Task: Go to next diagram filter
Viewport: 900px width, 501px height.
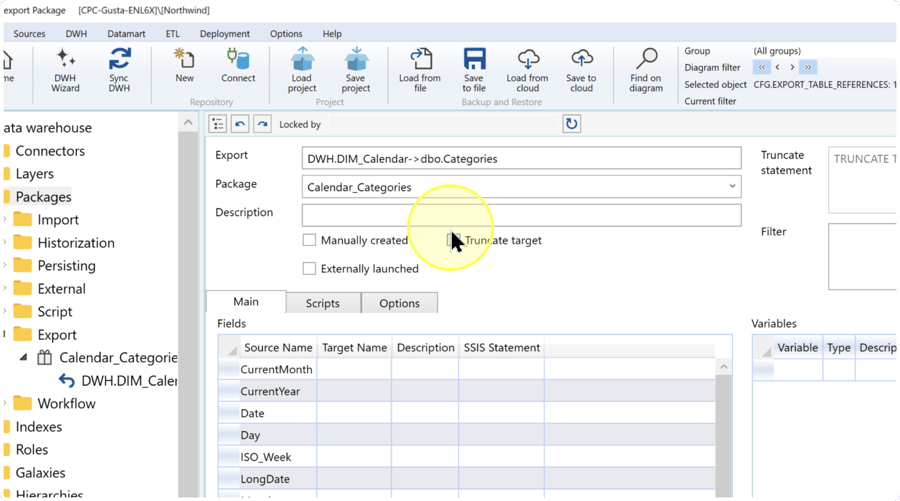Action: [792, 67]
